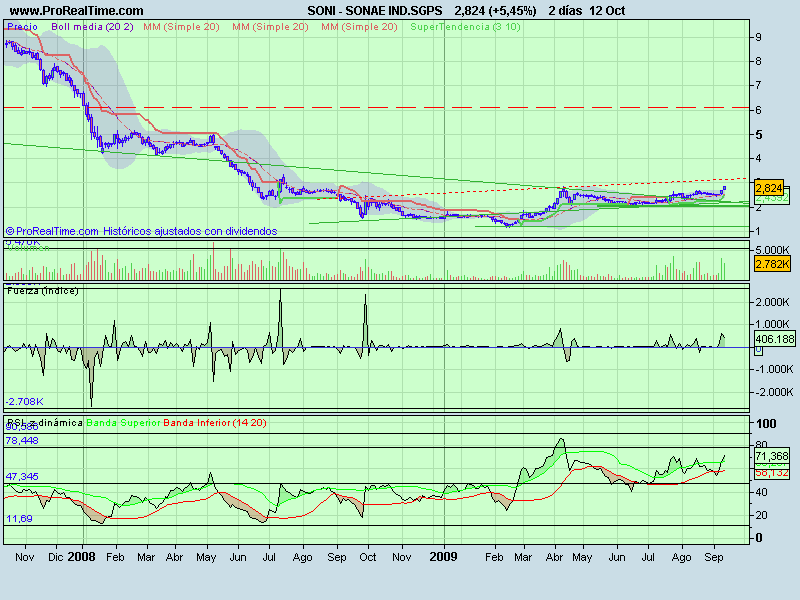The image size is (800, 600).
Task: Click the 2.000K force index axis label
Action: (772, 303)
